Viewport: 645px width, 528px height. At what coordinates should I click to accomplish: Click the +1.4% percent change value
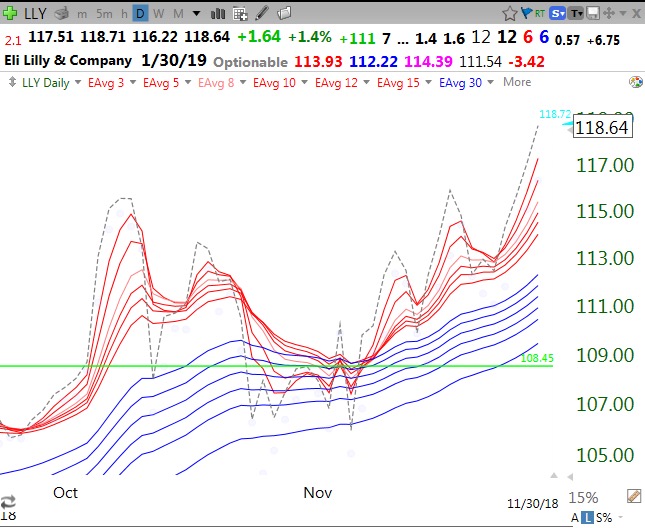(310, 37)
